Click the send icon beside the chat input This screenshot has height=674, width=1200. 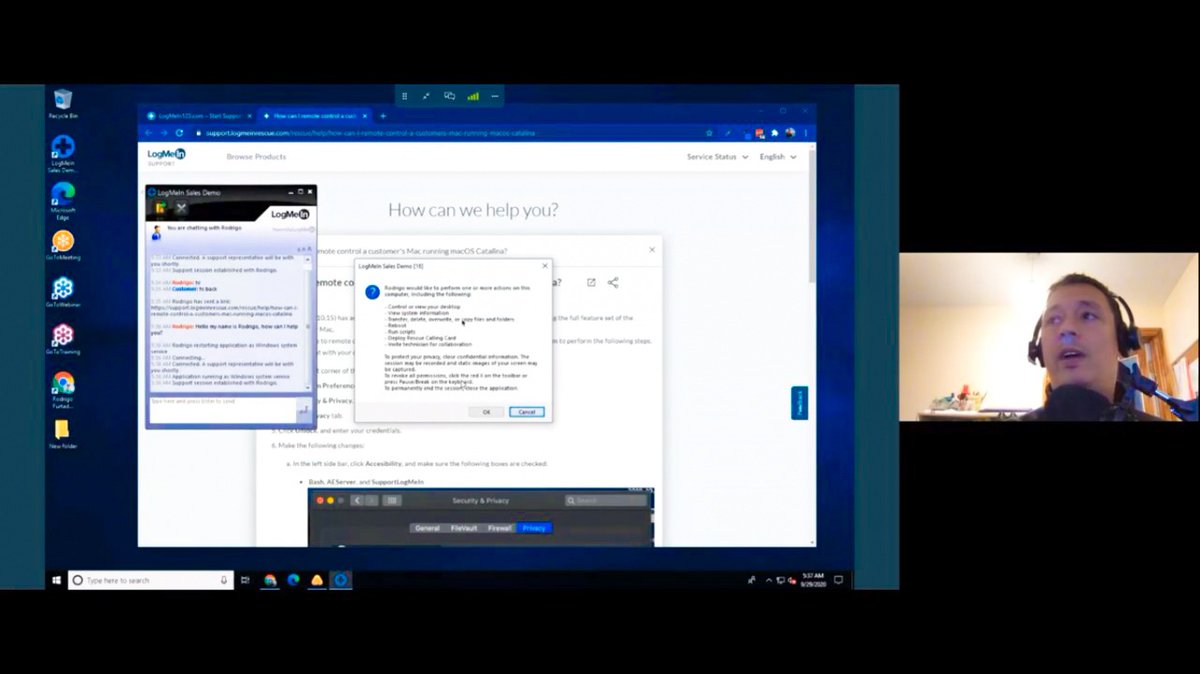tap(303, 408)
